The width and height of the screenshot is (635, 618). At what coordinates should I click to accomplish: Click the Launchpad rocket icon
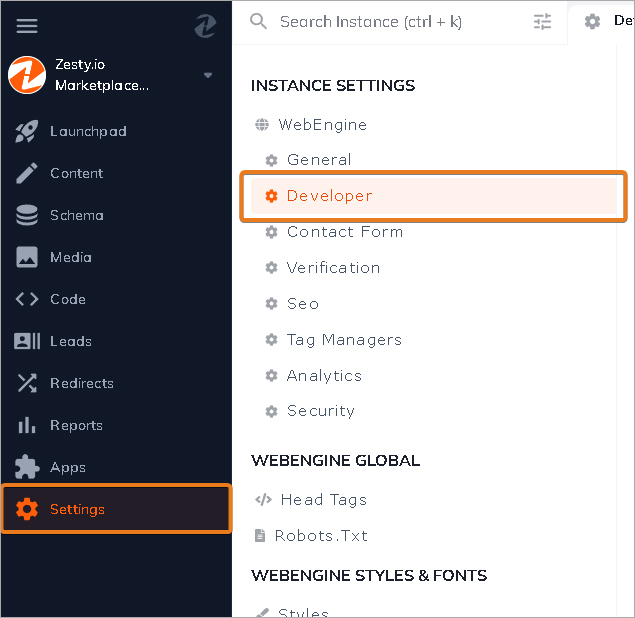27,131
